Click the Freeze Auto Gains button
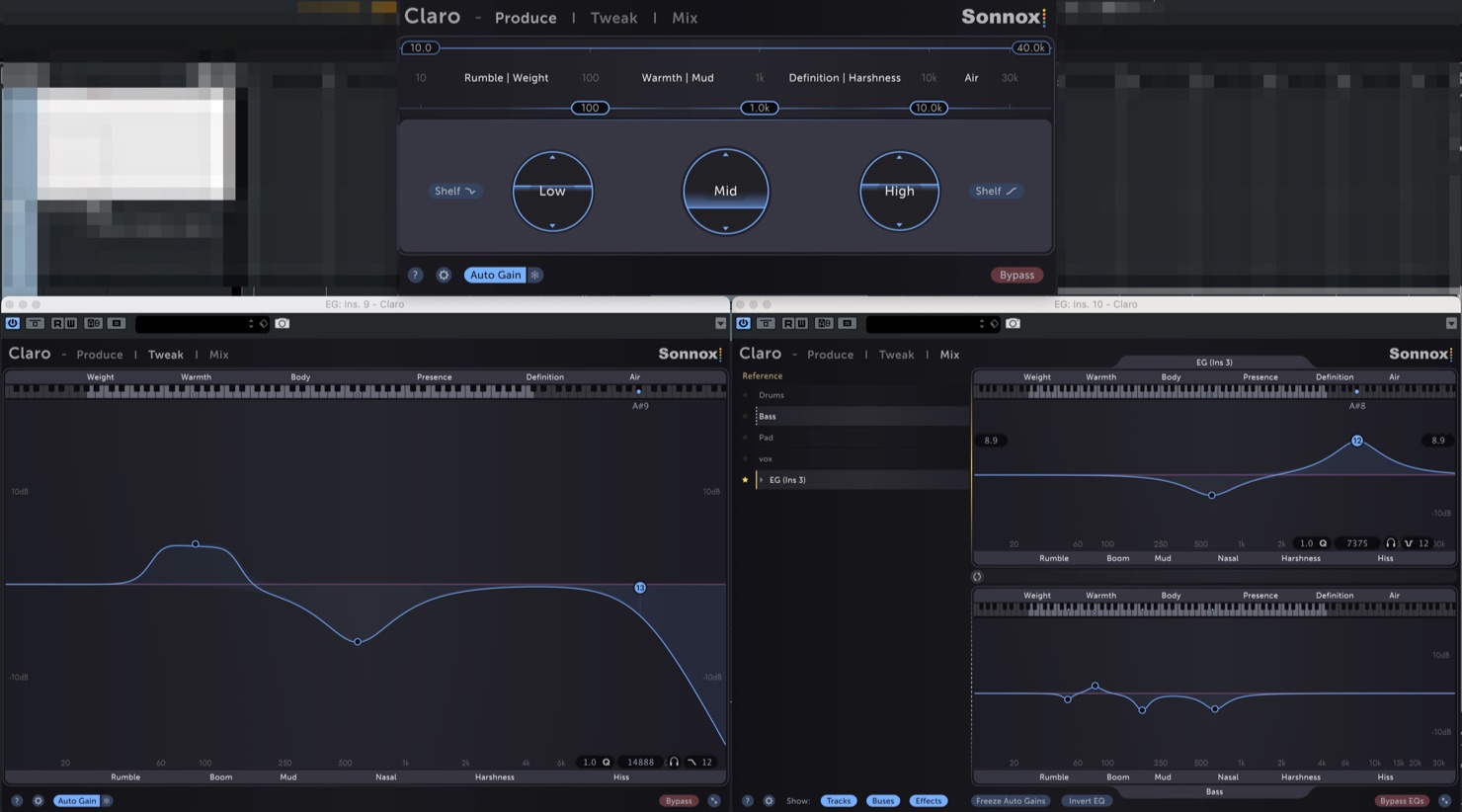The image size is (1462, 812). (1011, 800)
